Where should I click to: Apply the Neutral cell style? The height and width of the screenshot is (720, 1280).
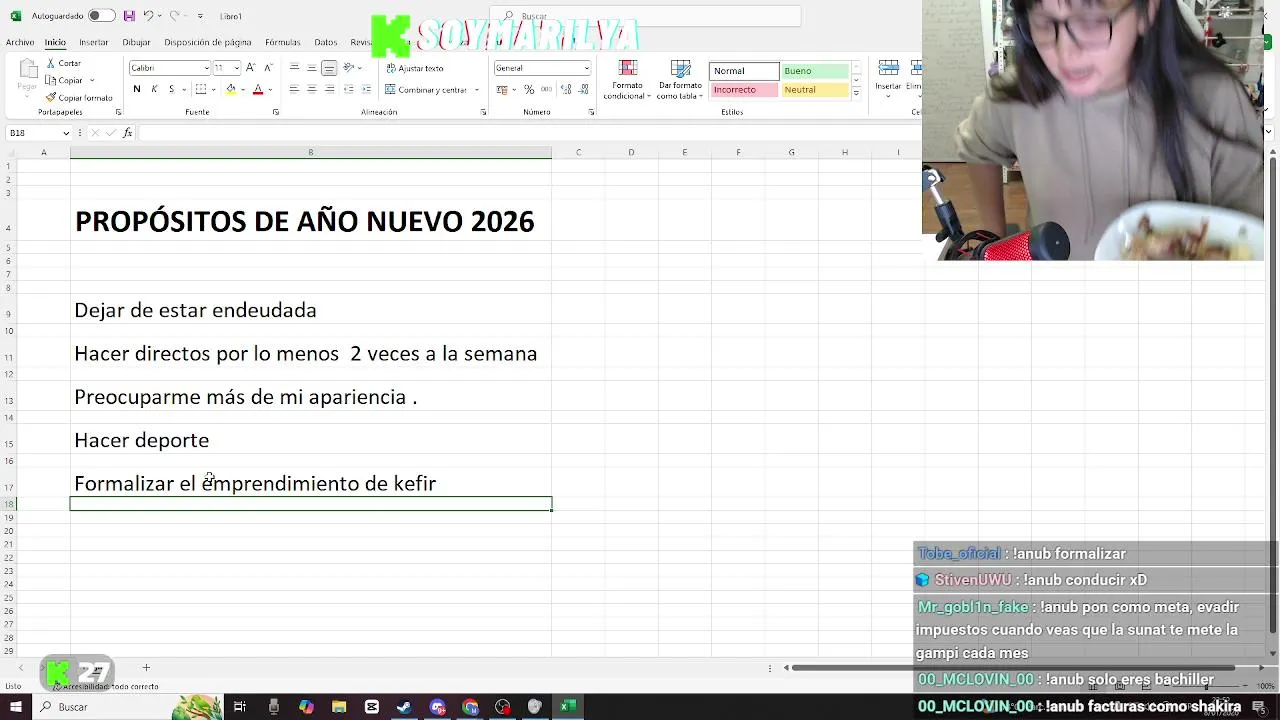[x=814, y=90]
